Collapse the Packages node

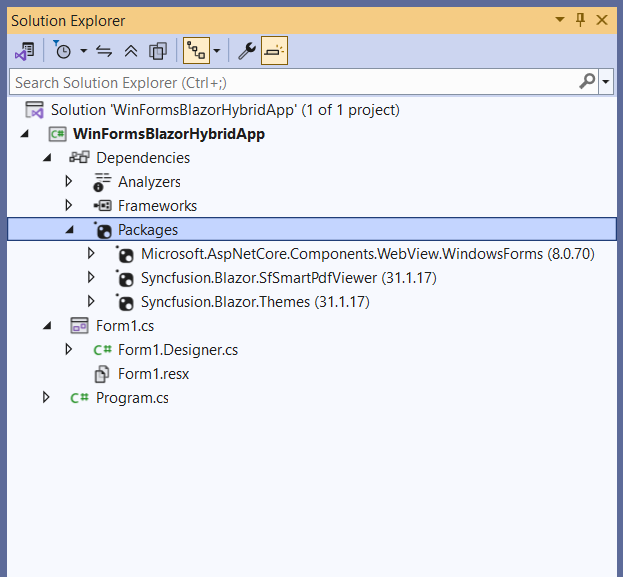pos(70,229)
